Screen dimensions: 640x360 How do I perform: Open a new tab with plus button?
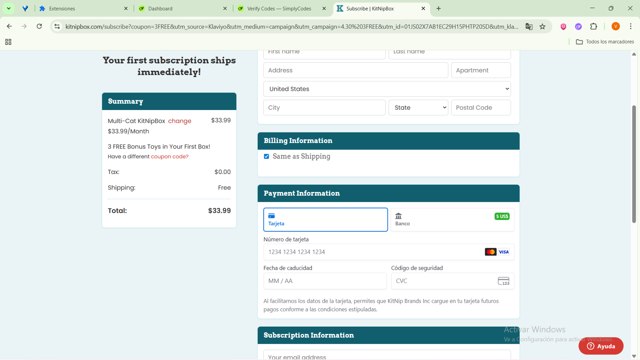[x=438, y=8]
